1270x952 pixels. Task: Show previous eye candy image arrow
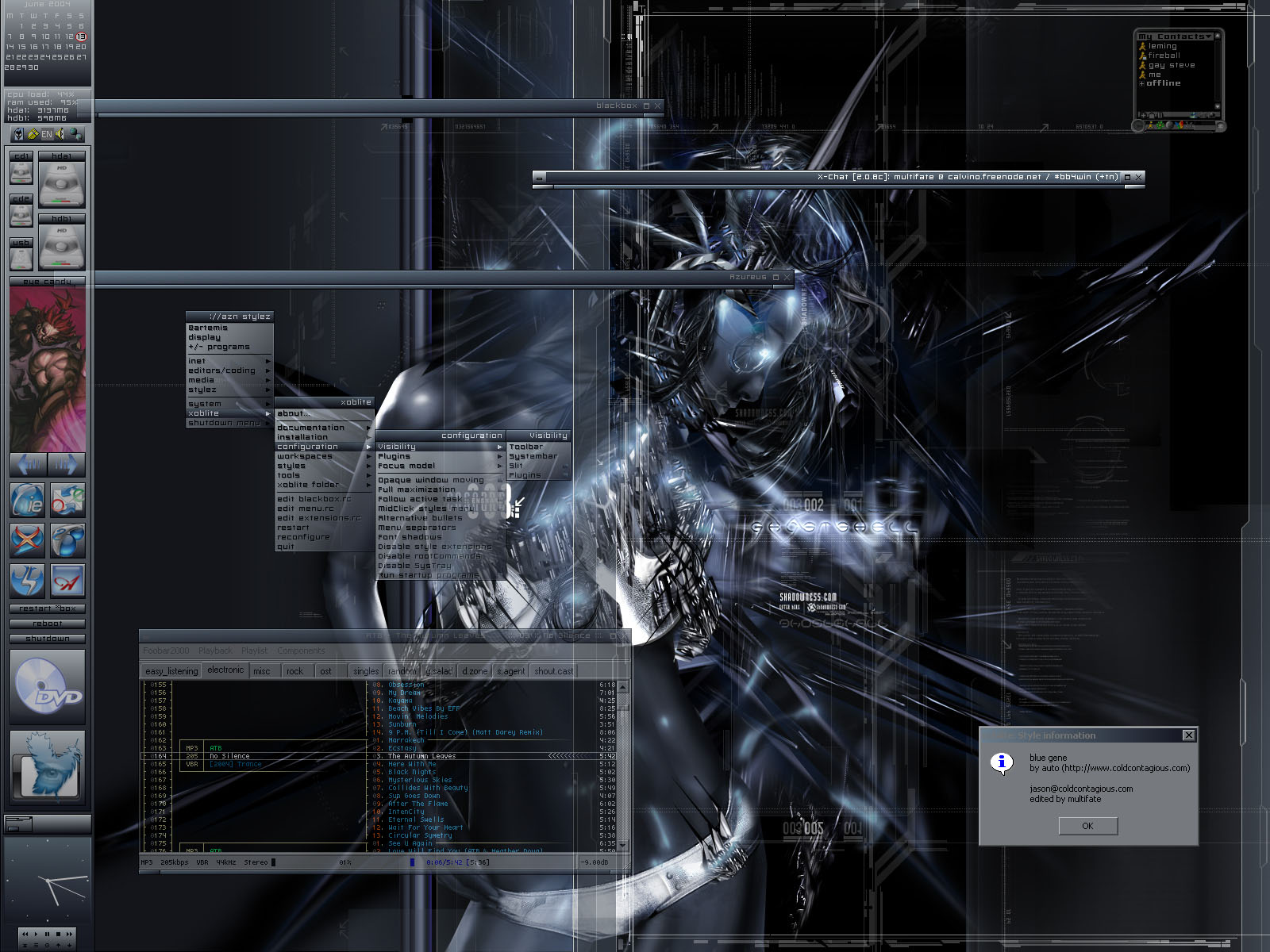coord(29,463)
